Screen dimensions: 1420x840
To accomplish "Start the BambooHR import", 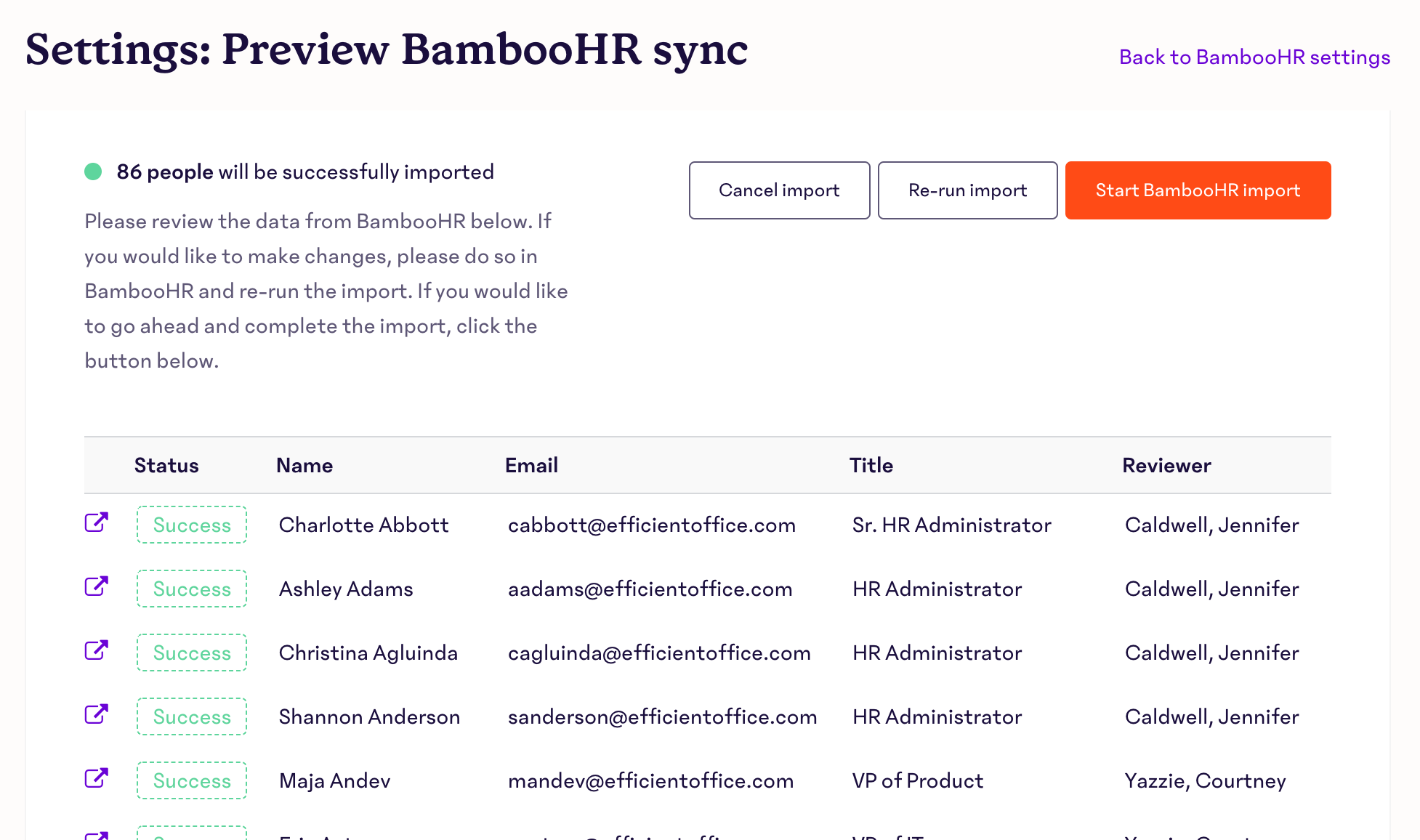I will tap(1198, 190).
